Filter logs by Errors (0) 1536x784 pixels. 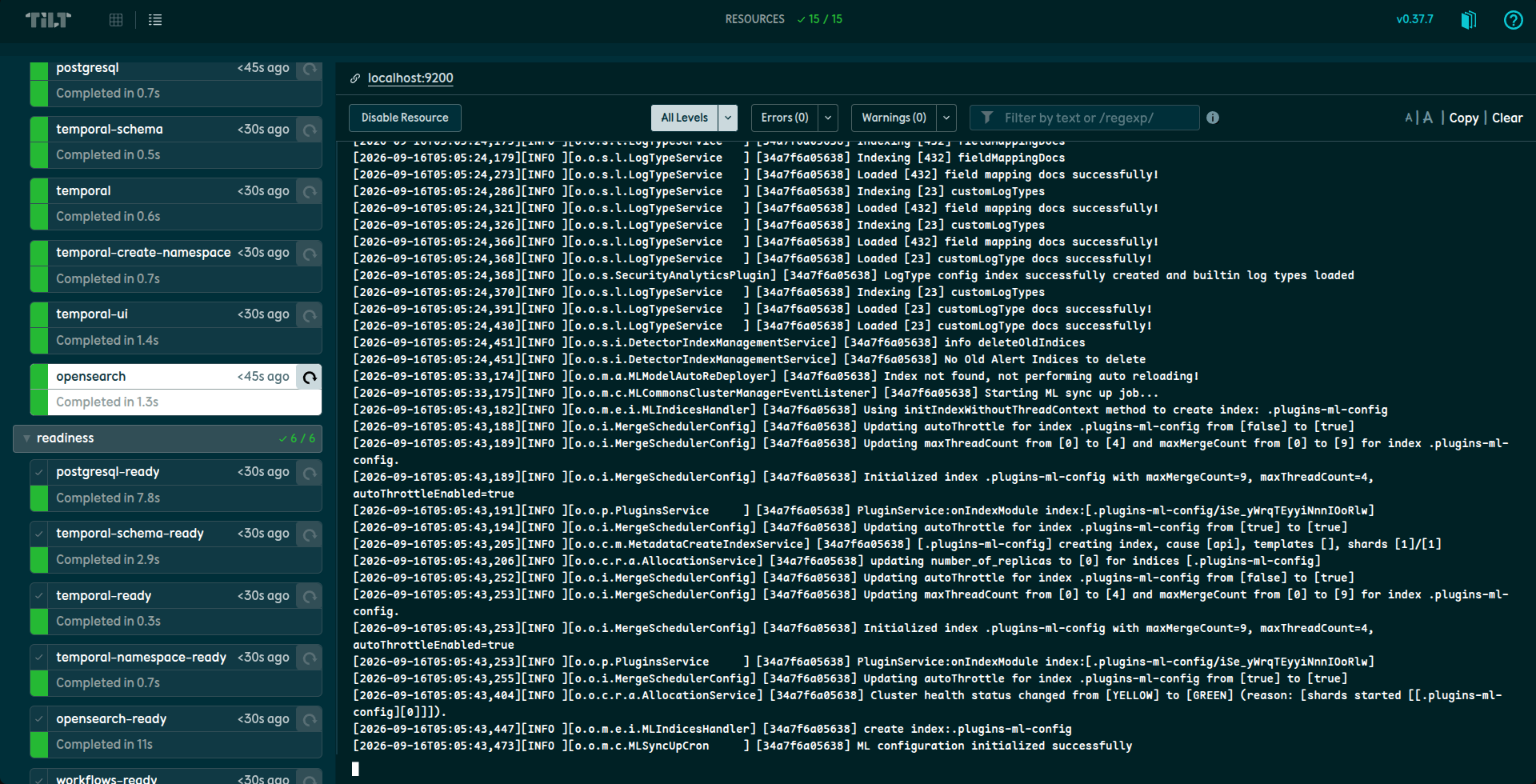(785, 118)
